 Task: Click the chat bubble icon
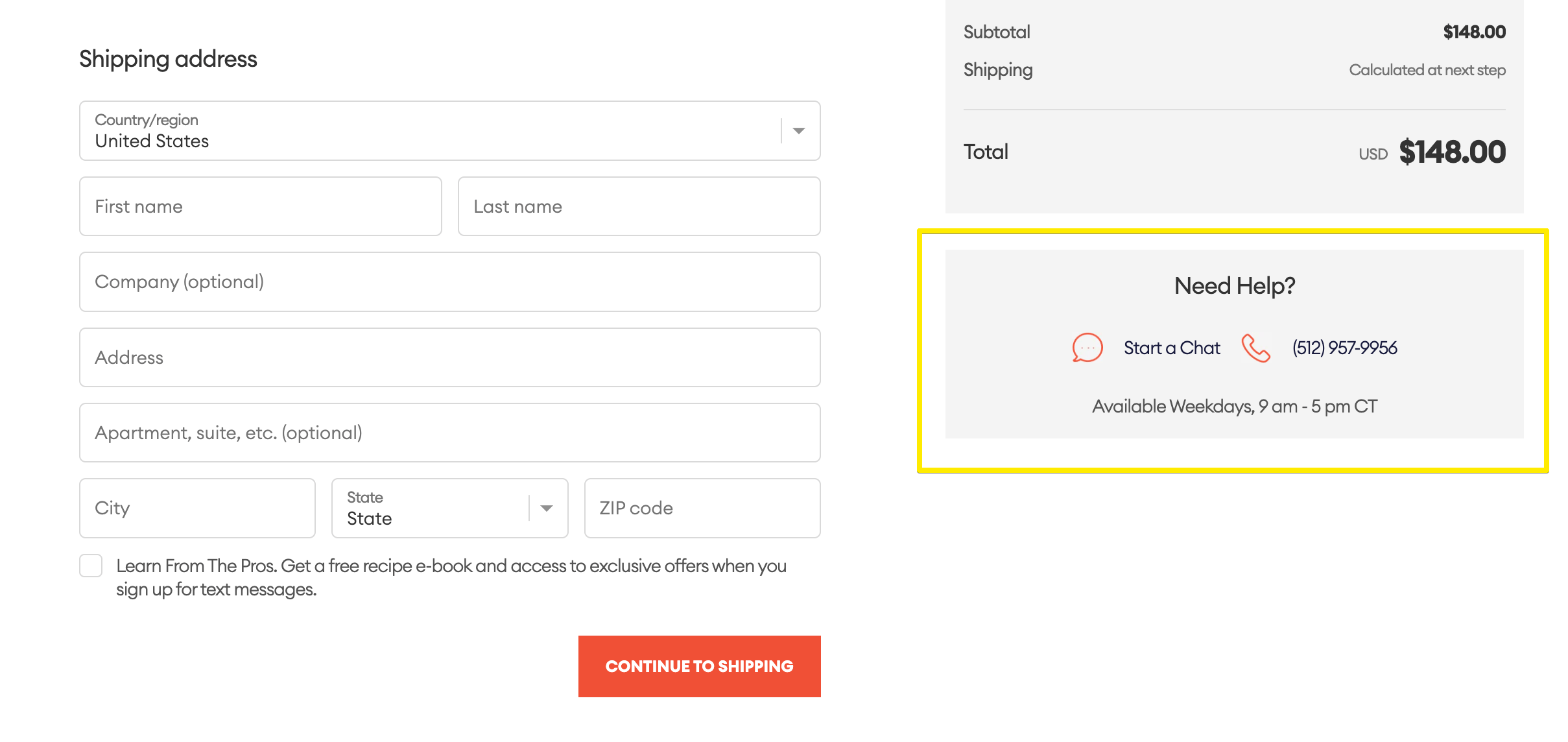[x=1087, y=348]
